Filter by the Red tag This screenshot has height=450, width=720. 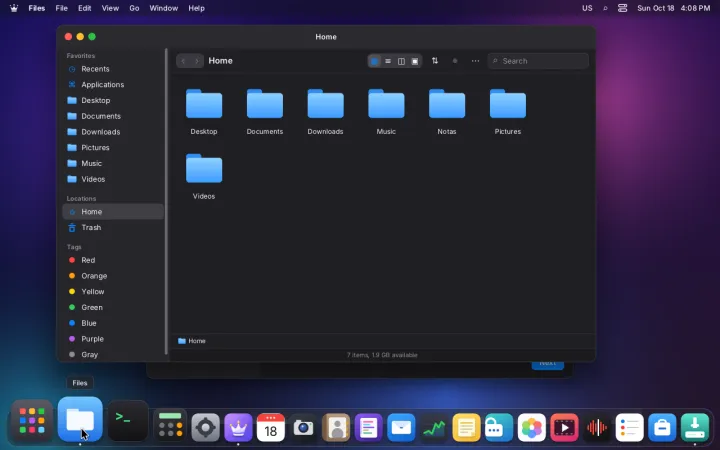(x=113, y=260)
